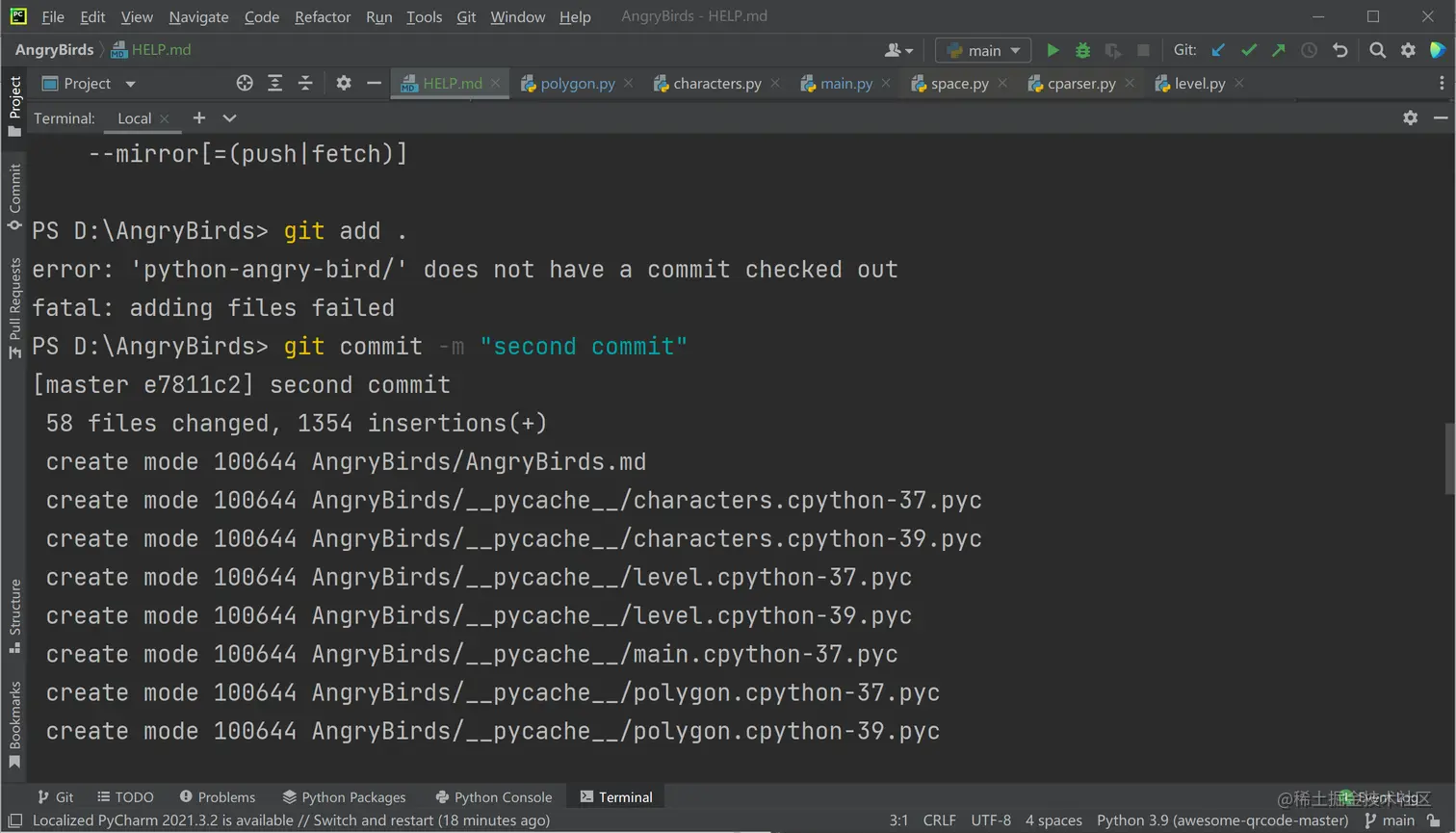
Task: Open TODO tool window at bottom
Action: coord(126,797)
